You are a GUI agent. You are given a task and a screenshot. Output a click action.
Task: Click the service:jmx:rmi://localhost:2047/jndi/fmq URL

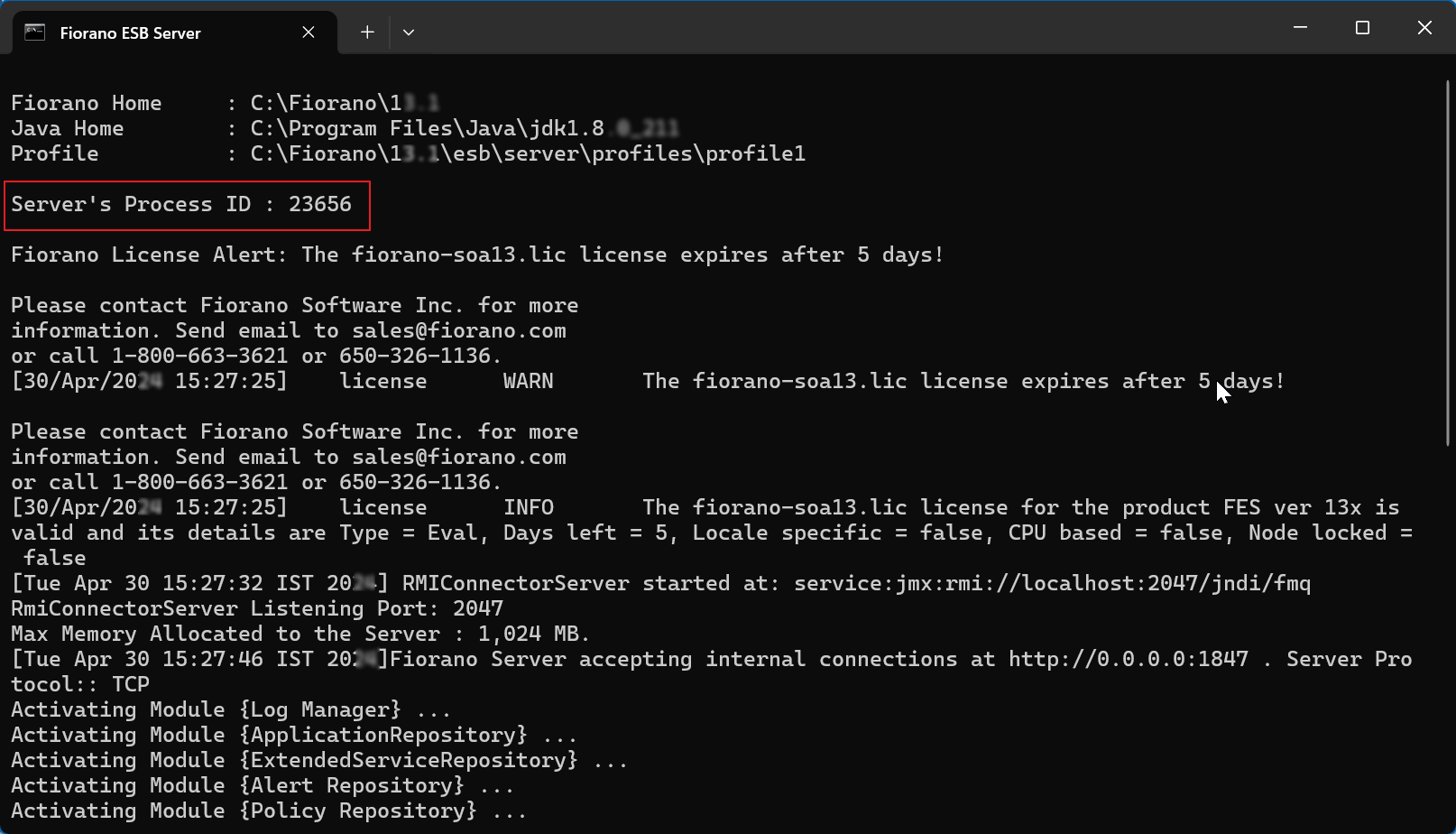coord(1052,583)
